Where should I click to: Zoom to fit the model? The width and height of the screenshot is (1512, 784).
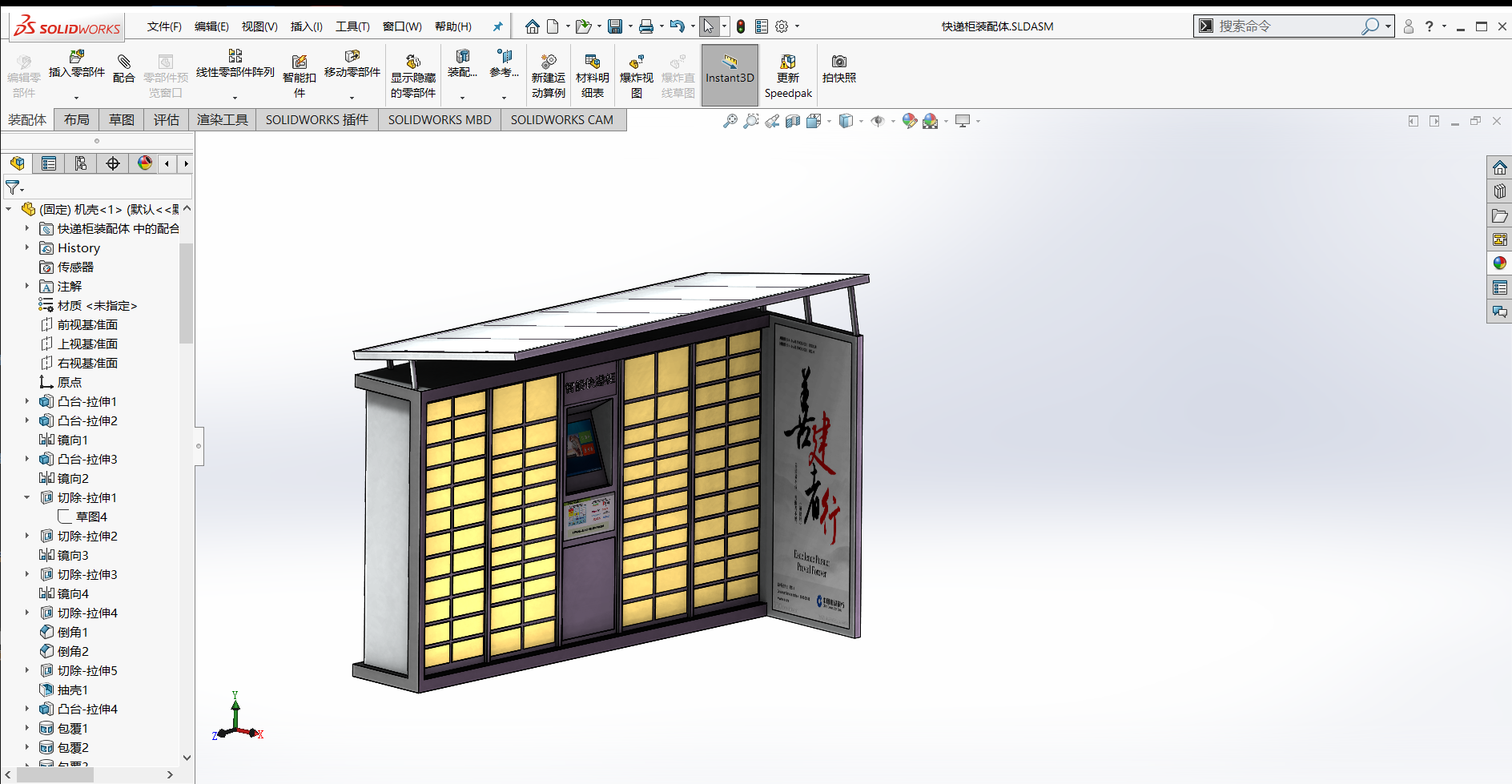click(x=729, y=121)
